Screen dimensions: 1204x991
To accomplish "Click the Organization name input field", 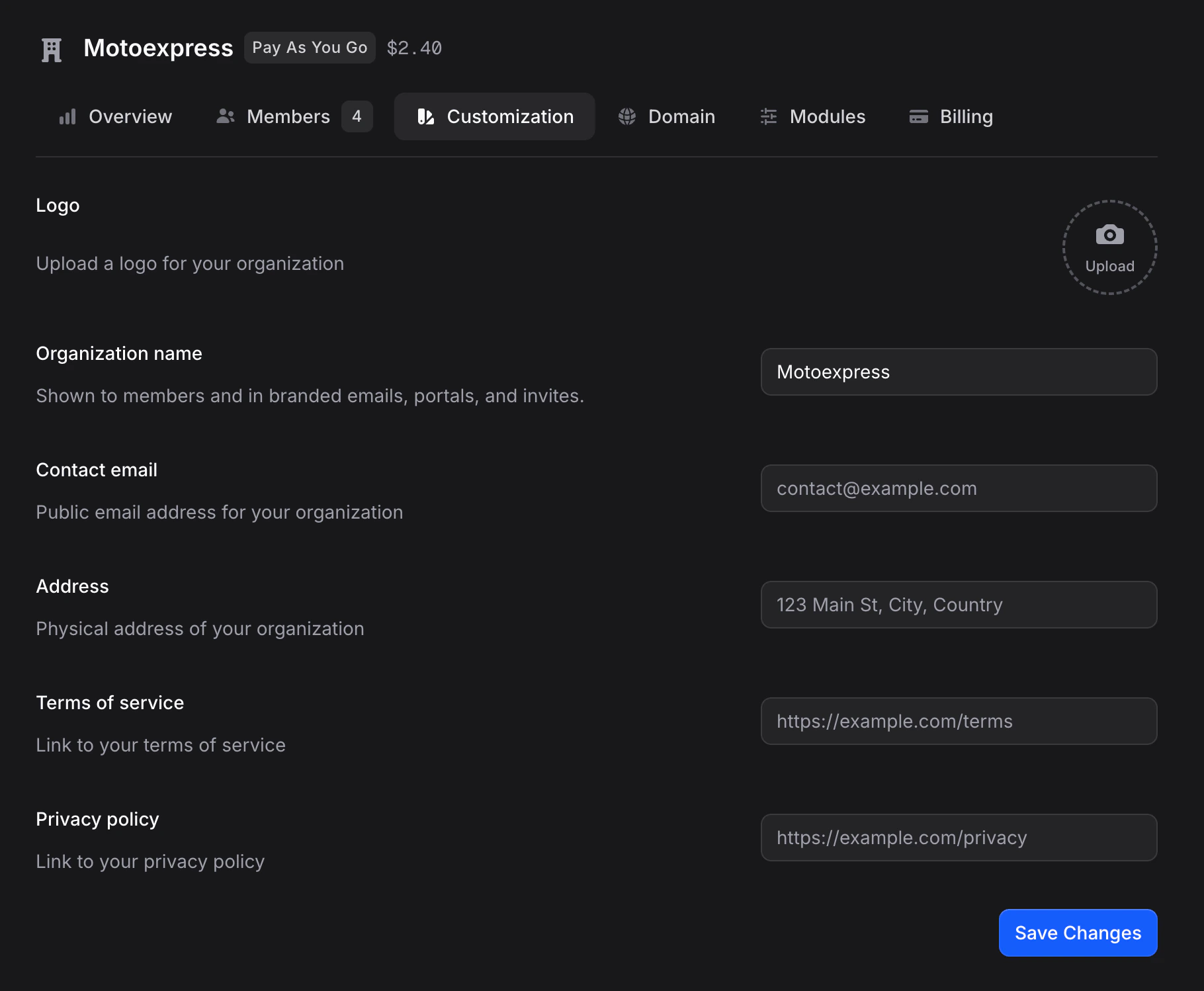I will point(959,372).
